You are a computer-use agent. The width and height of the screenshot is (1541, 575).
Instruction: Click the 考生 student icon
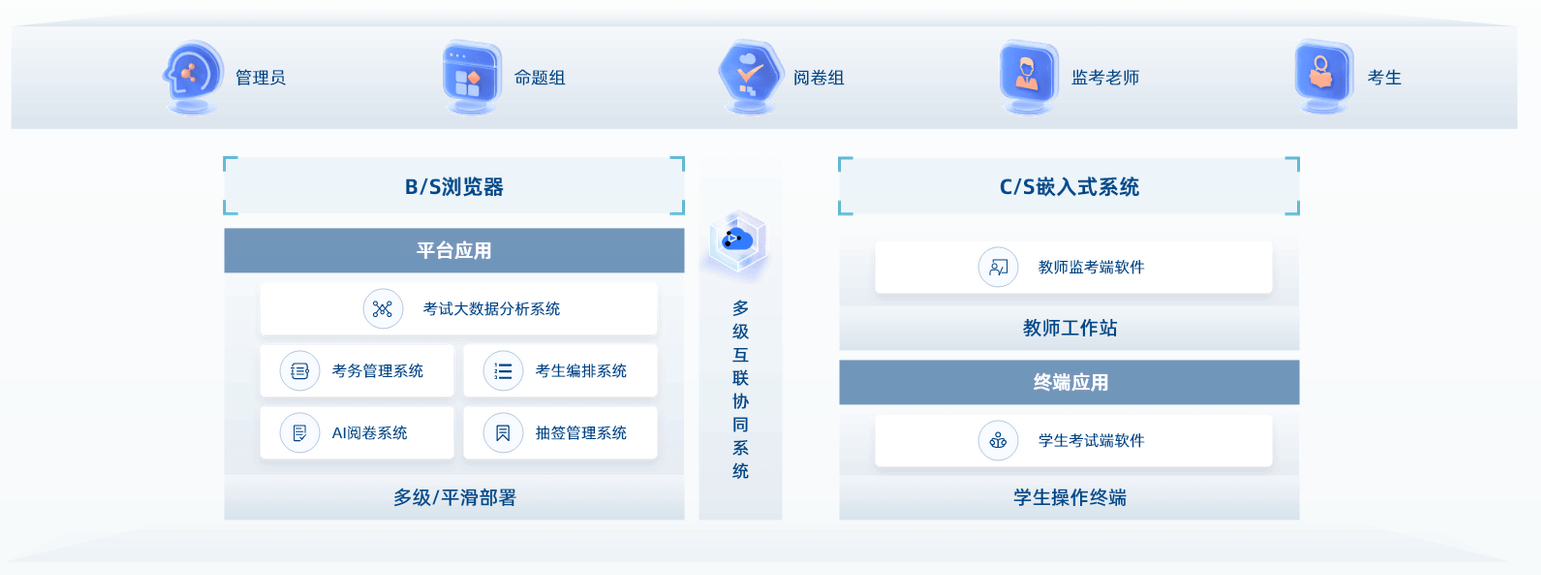pyautogui.click(x=1322, y=75)
